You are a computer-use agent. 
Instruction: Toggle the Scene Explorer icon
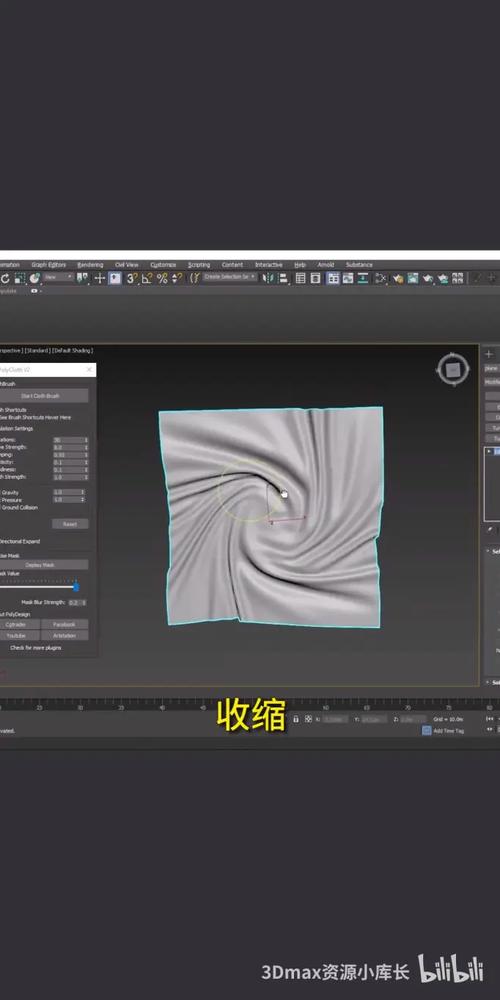point(300,278)
